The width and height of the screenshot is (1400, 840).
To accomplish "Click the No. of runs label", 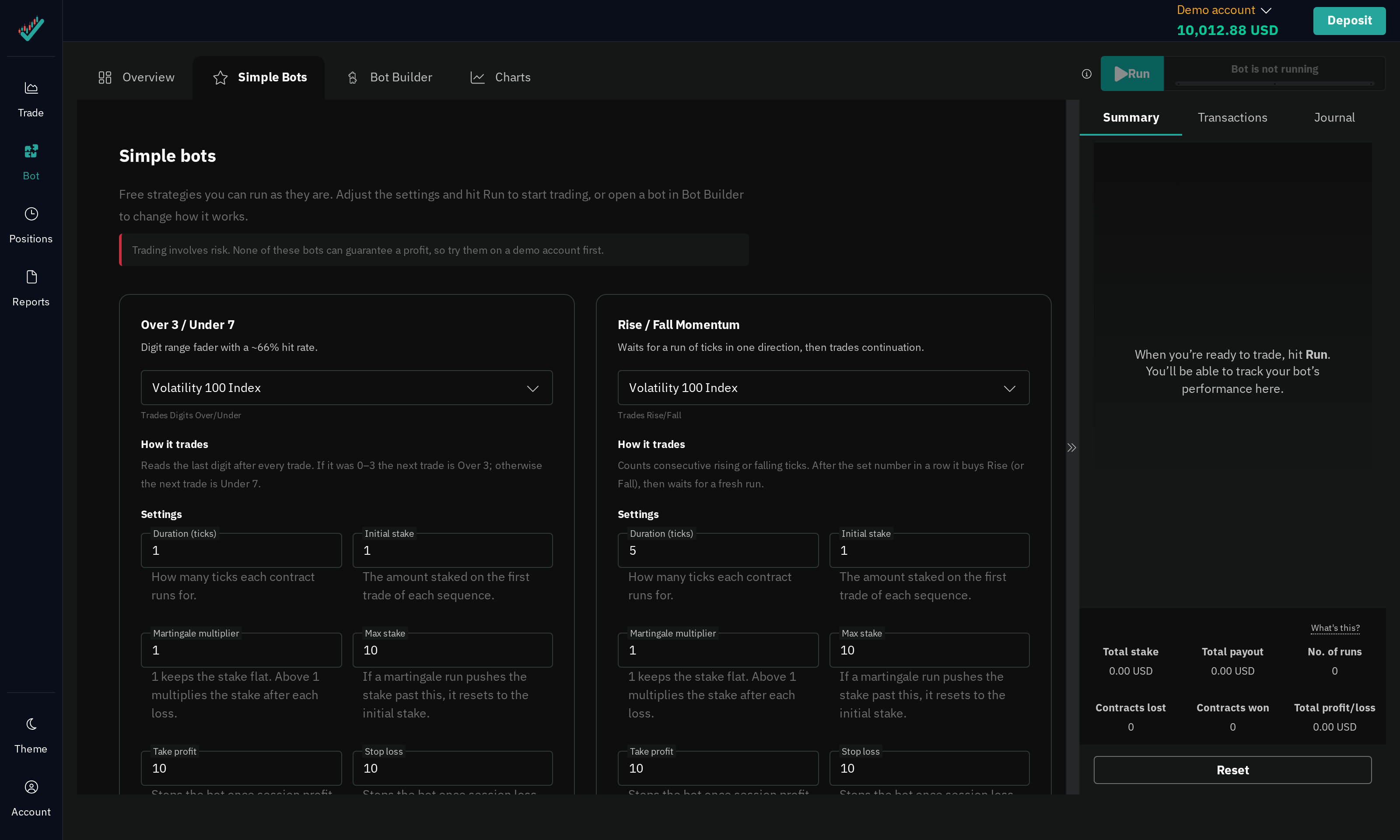I will 1334,651.
